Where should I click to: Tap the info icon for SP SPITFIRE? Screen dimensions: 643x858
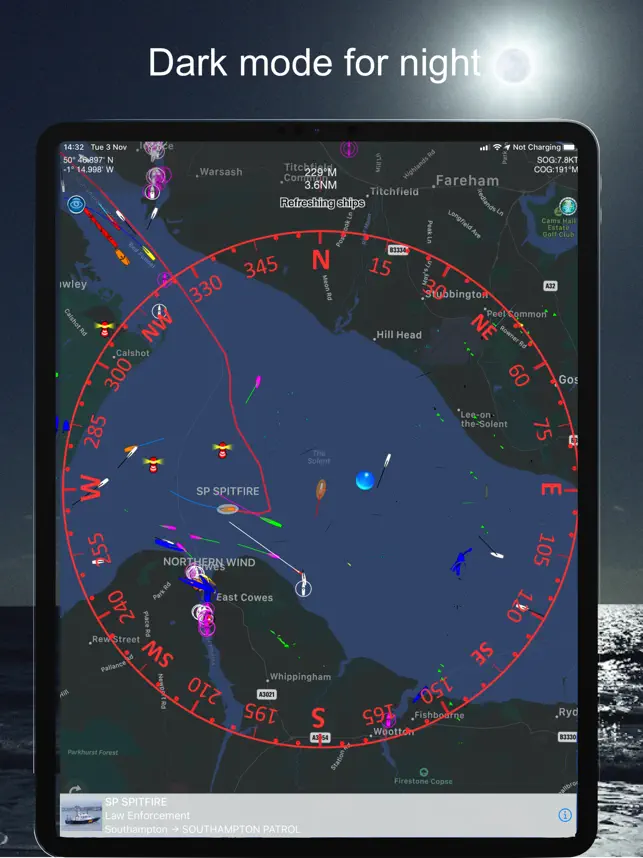click(565, 815)
